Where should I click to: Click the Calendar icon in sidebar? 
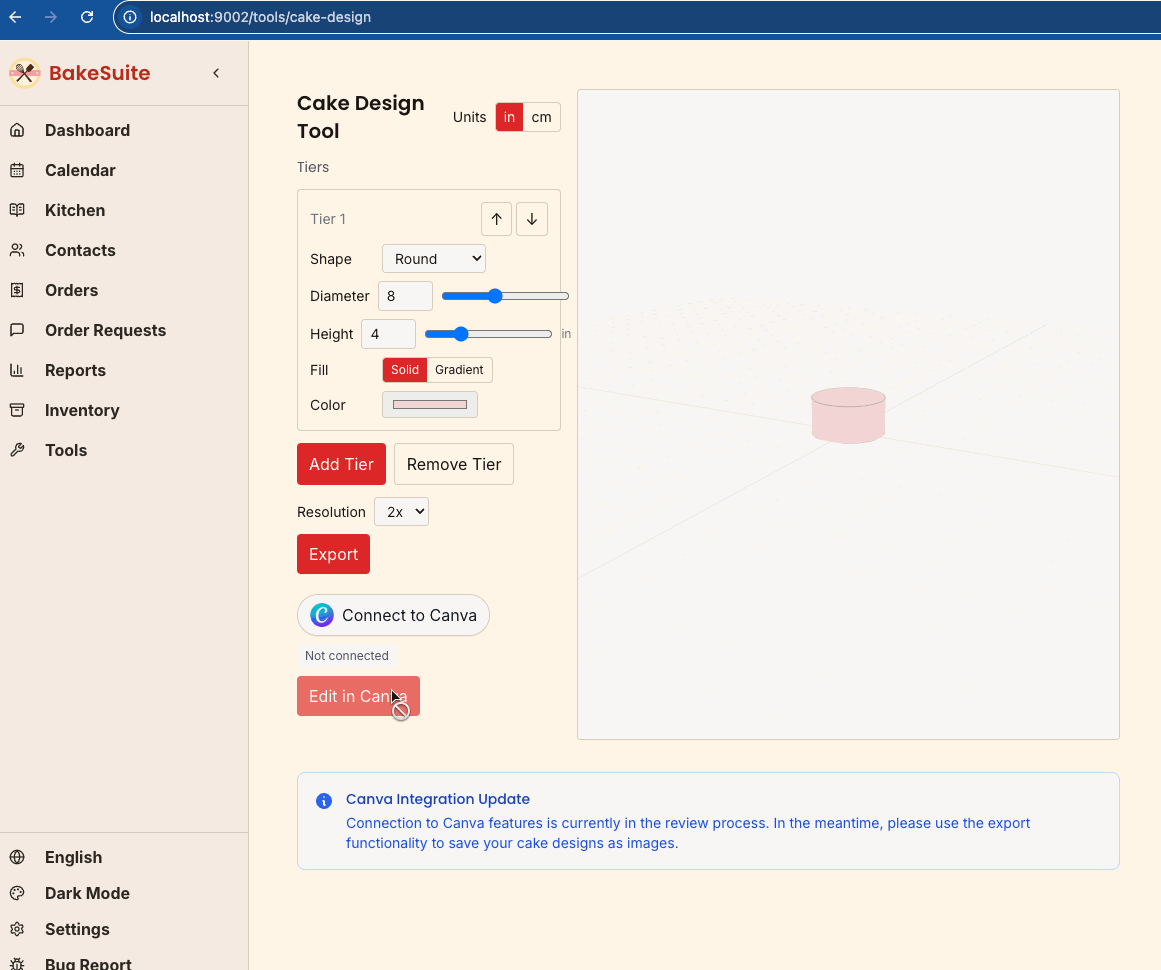click(17, 170)
